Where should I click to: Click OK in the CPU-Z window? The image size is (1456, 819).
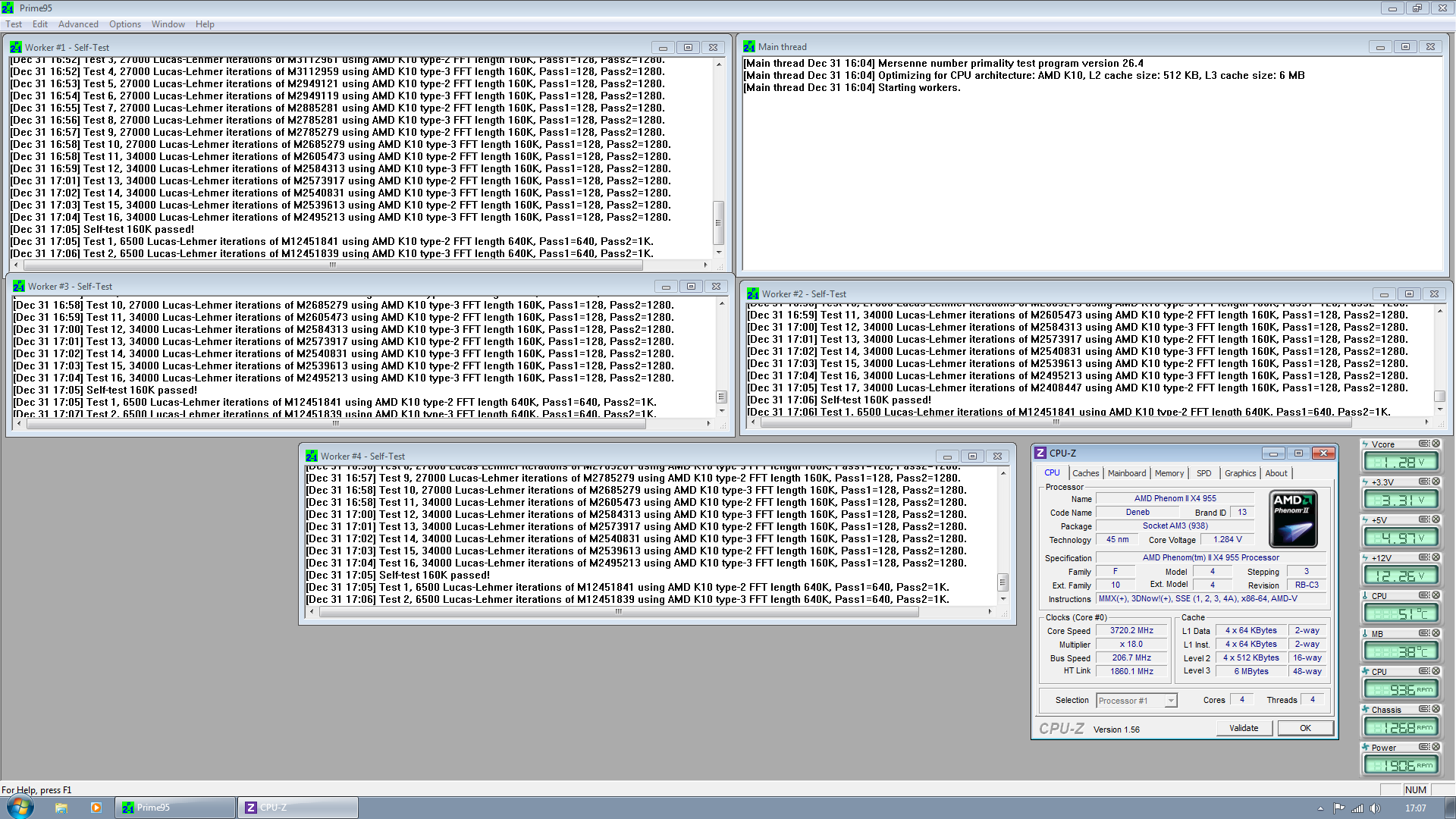(1304, 728)
